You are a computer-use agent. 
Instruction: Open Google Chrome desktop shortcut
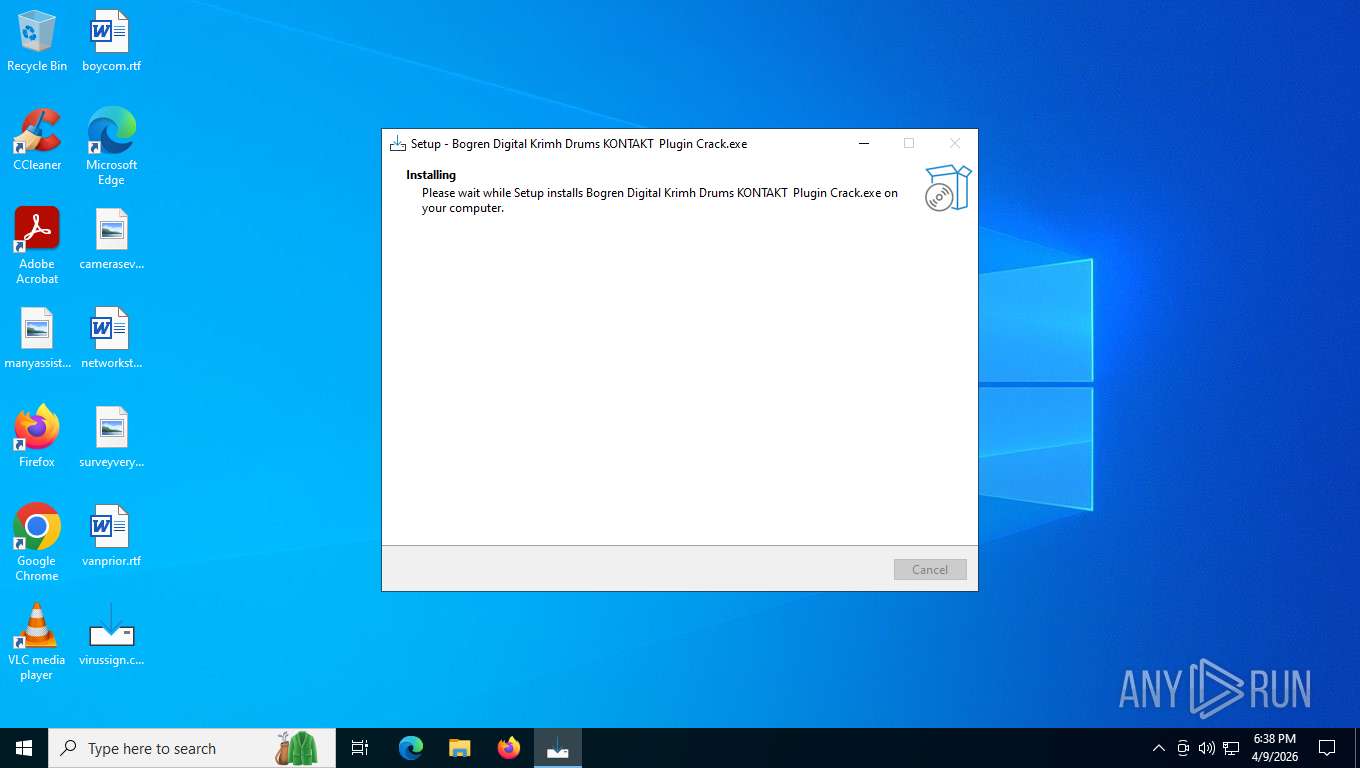(37, 542)
